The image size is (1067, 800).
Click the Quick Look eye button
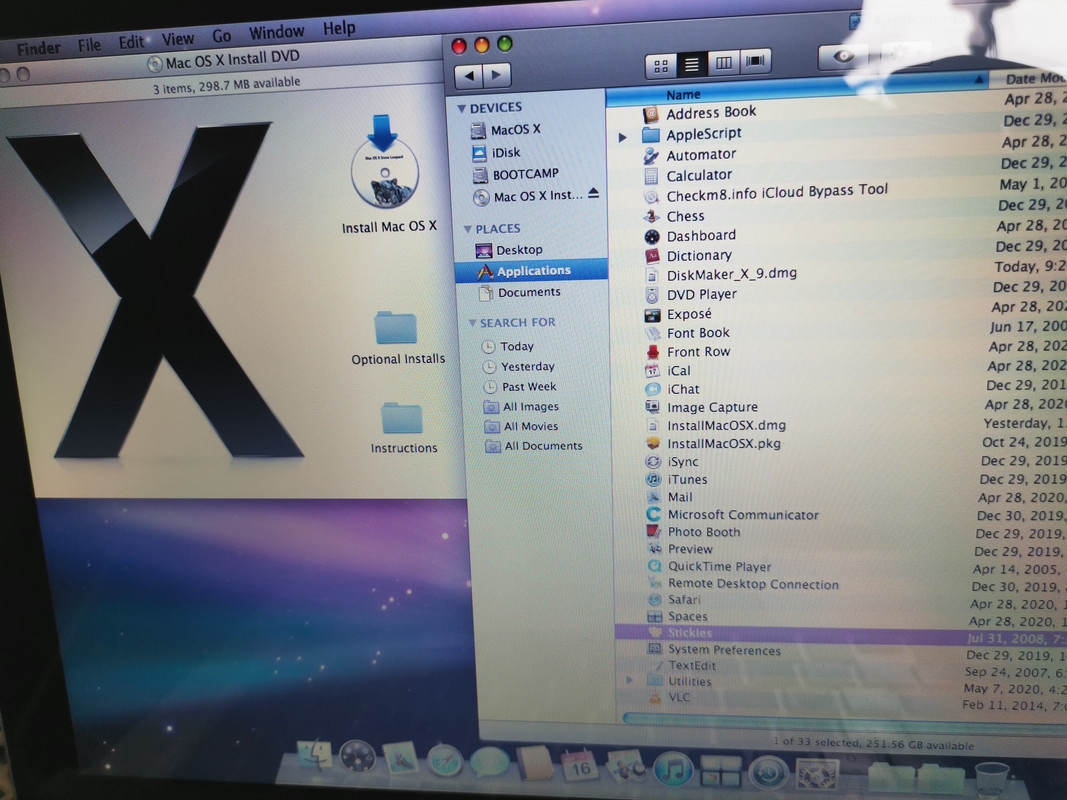click(843, 56)
